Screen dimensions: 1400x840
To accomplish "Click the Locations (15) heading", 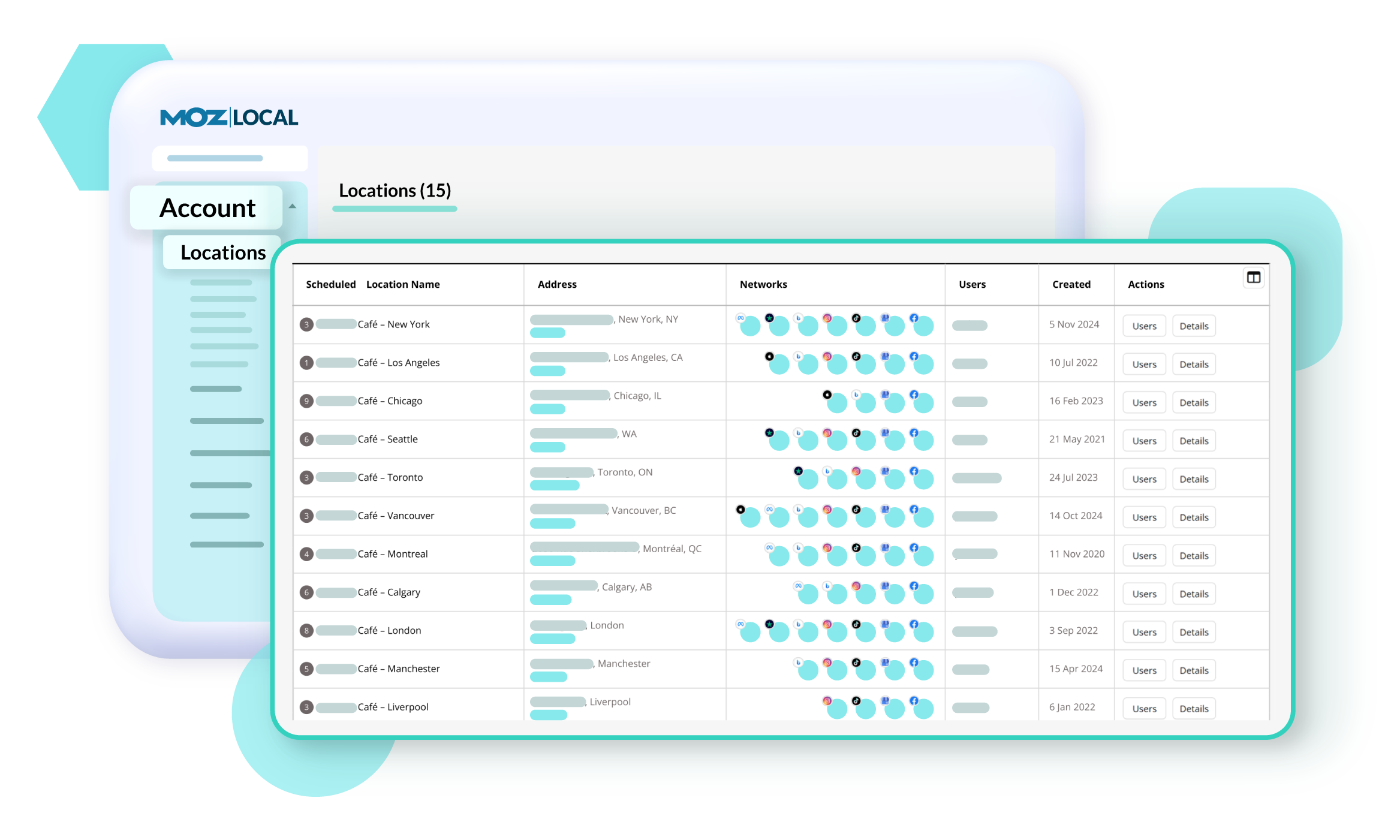I will pyautogui.click(x=395, y=191).
